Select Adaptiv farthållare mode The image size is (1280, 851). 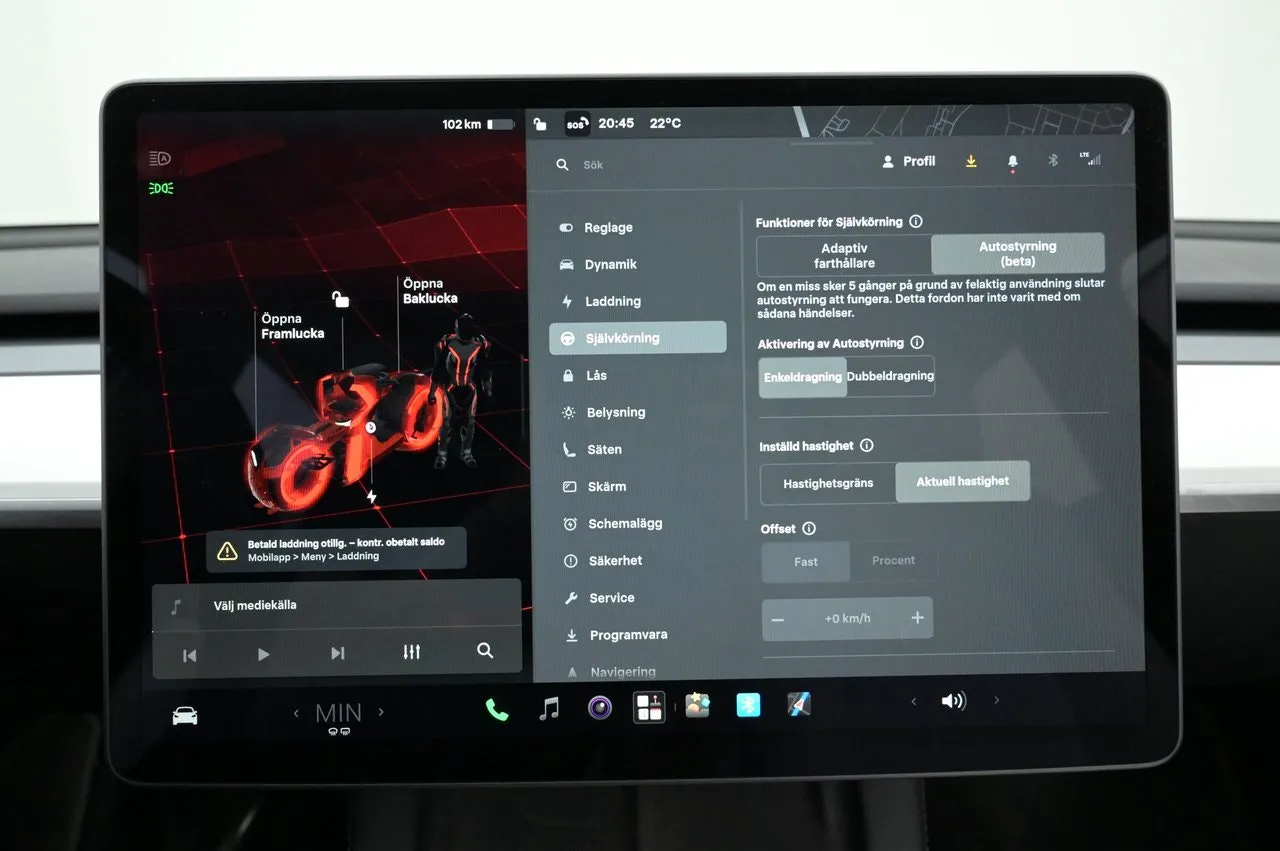(844, 256)
